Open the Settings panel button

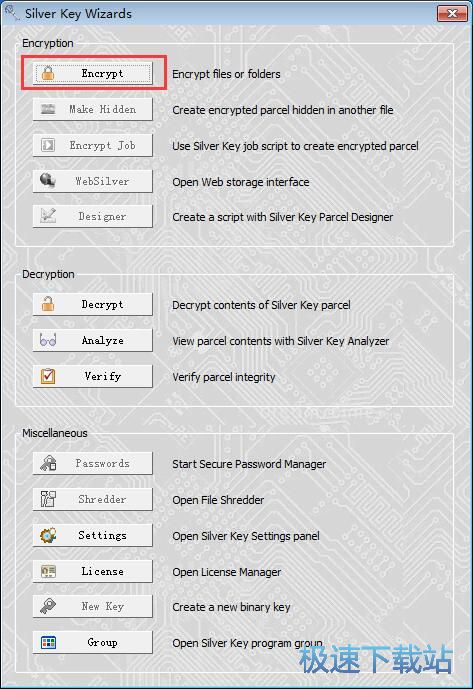pos(93,535)
